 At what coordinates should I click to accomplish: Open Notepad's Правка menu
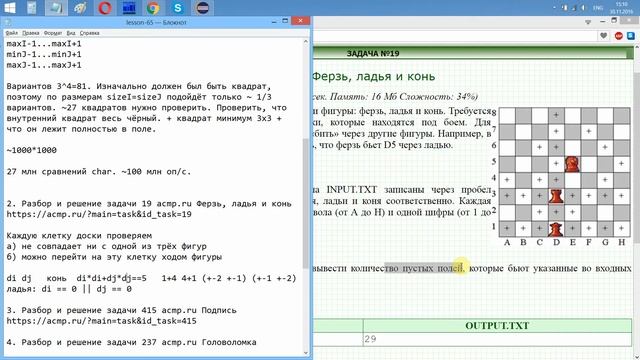pyautogui.click(x=31, y=33)
